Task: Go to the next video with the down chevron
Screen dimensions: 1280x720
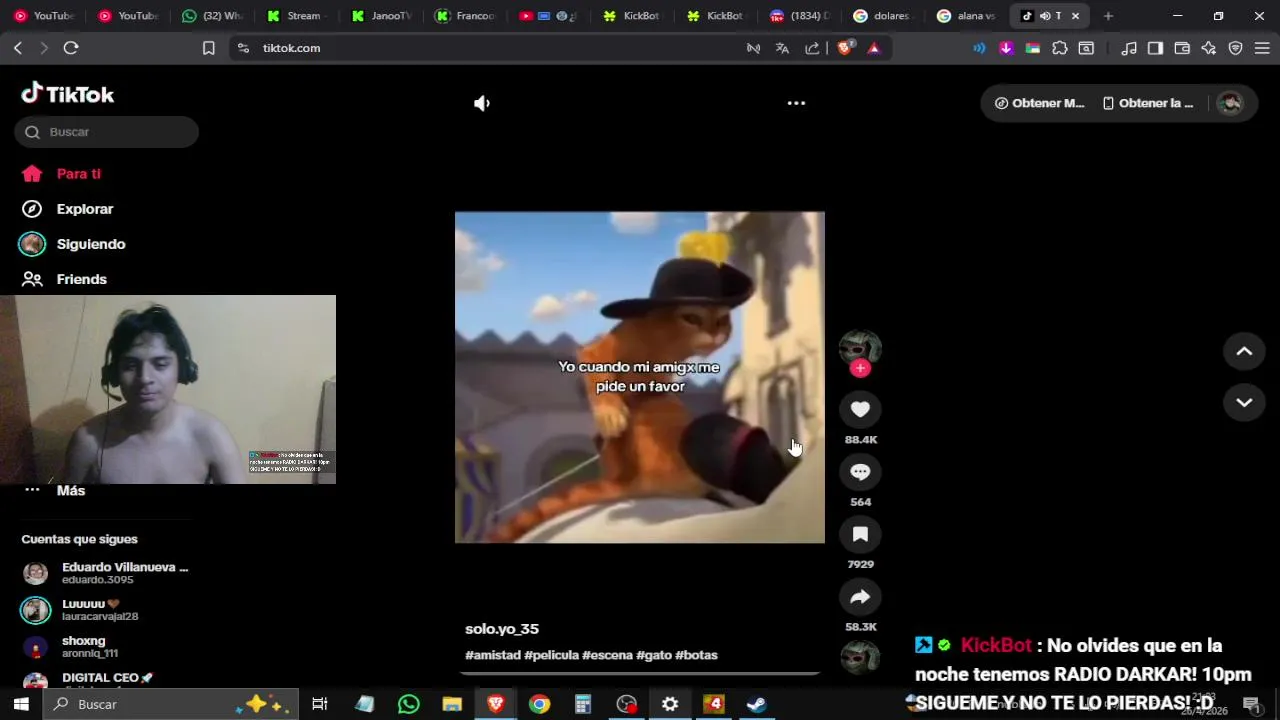Action: click(x=1244, y=402)
